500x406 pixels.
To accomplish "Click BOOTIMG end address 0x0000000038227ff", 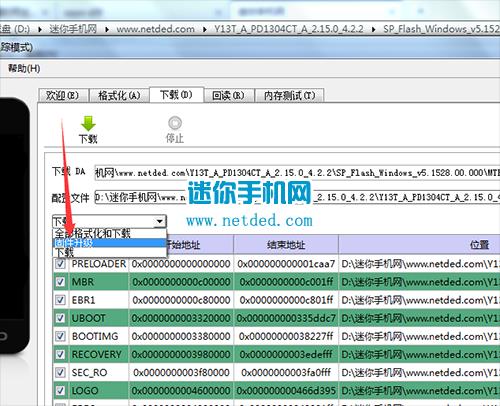I will (286, 336).
